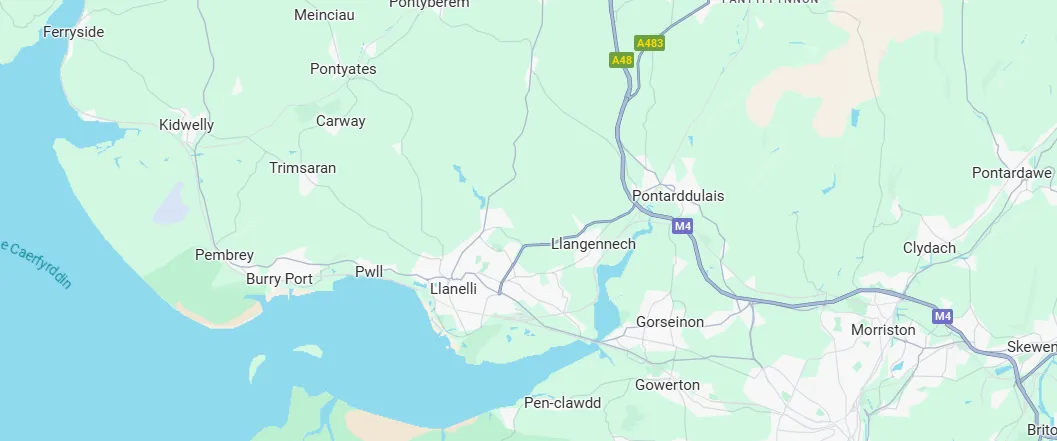This screenshot has height=441, width=1057.
Task: Select the Clydach place label
Action: point(930,248)
